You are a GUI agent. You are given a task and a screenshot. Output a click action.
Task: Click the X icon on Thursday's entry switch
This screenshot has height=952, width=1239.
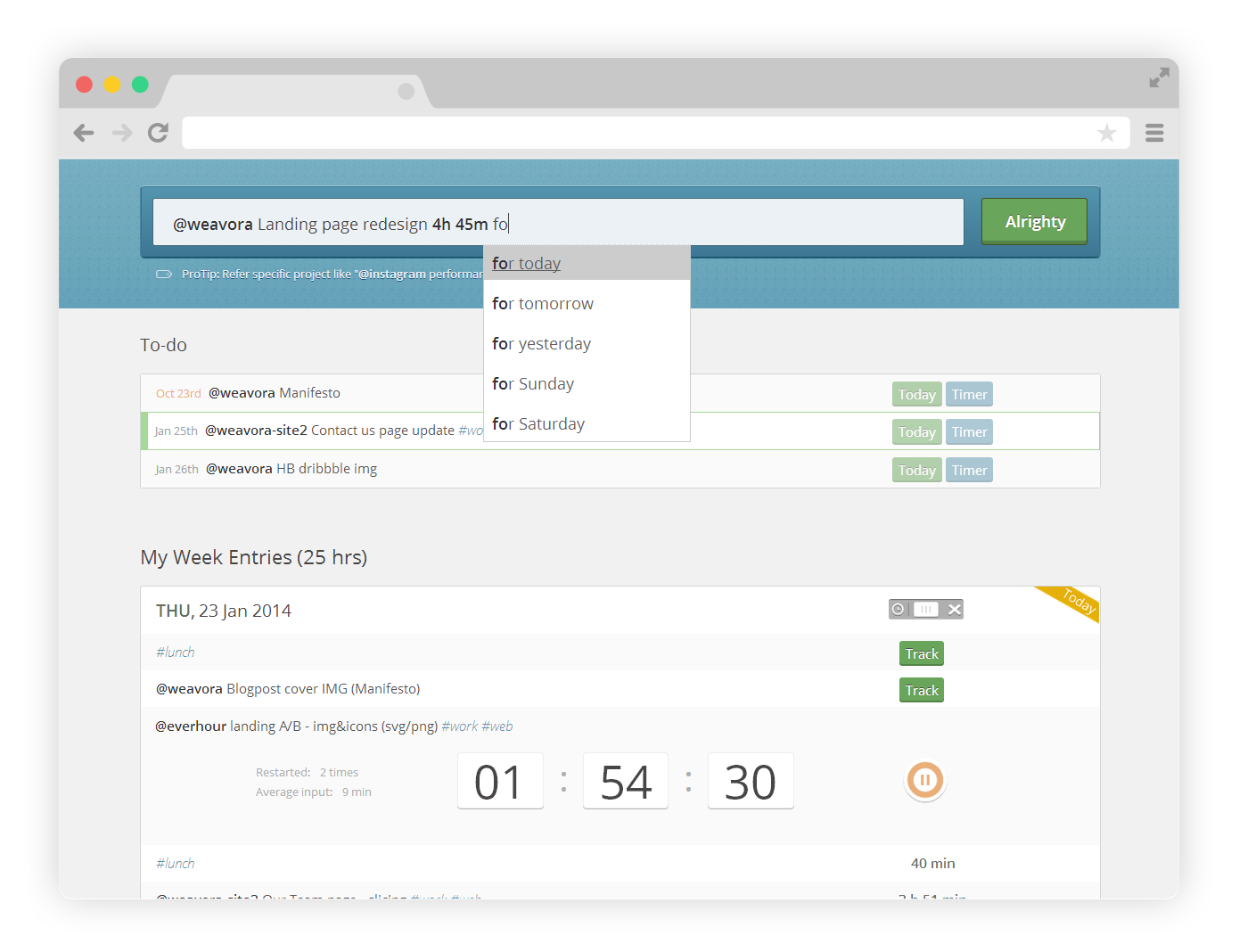tap(954, 610)
